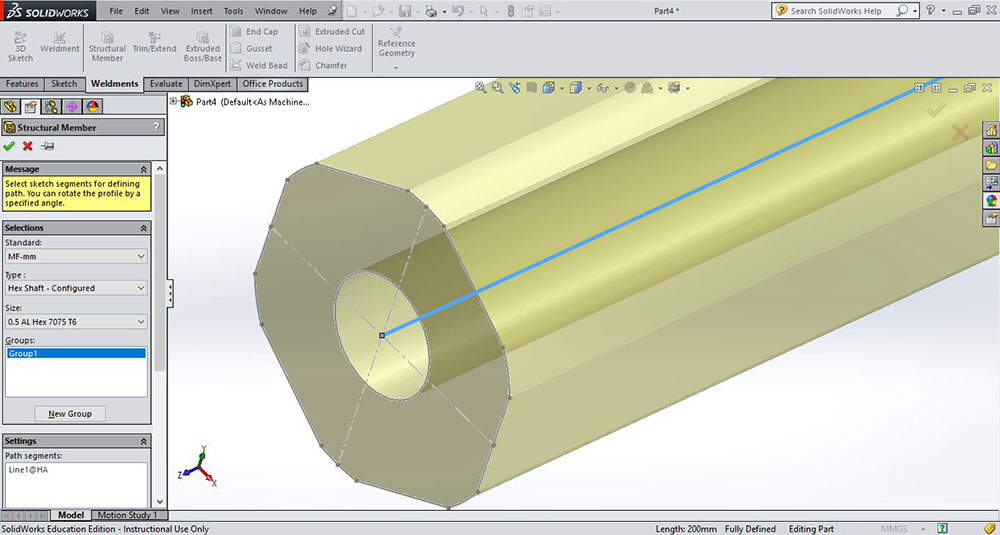Open the Appearances tab in the task pane
Screen dimensions: 1000x535
(991, 199)
